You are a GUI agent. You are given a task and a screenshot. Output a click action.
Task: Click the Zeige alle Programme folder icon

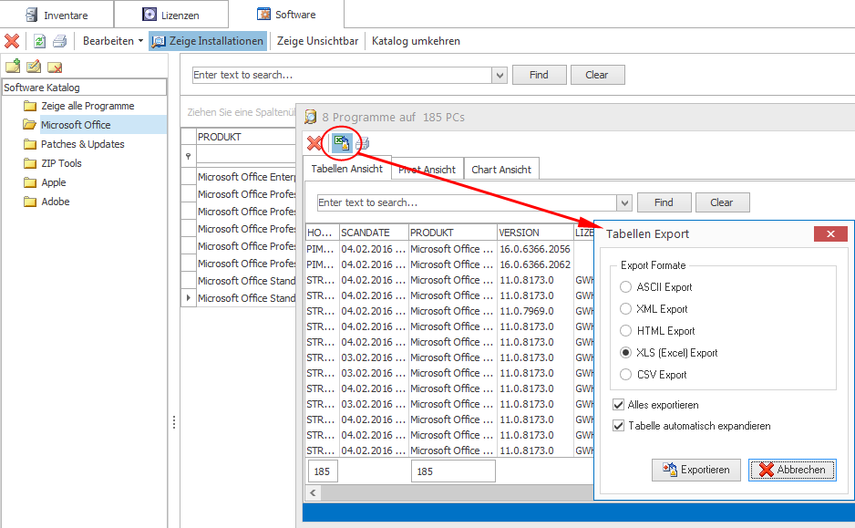pyautogui.click(x=30, y=106)
